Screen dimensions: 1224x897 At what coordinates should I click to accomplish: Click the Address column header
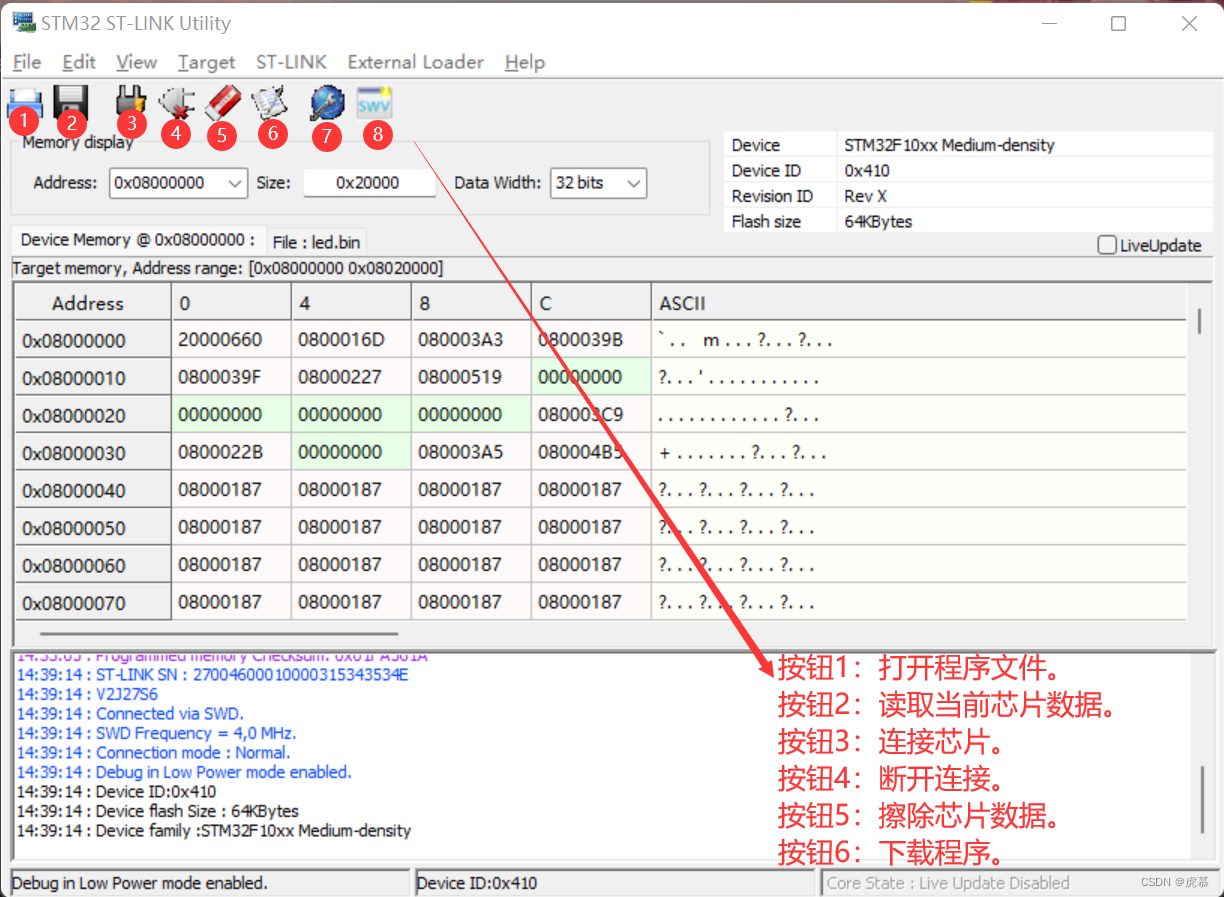click(93, 303)
